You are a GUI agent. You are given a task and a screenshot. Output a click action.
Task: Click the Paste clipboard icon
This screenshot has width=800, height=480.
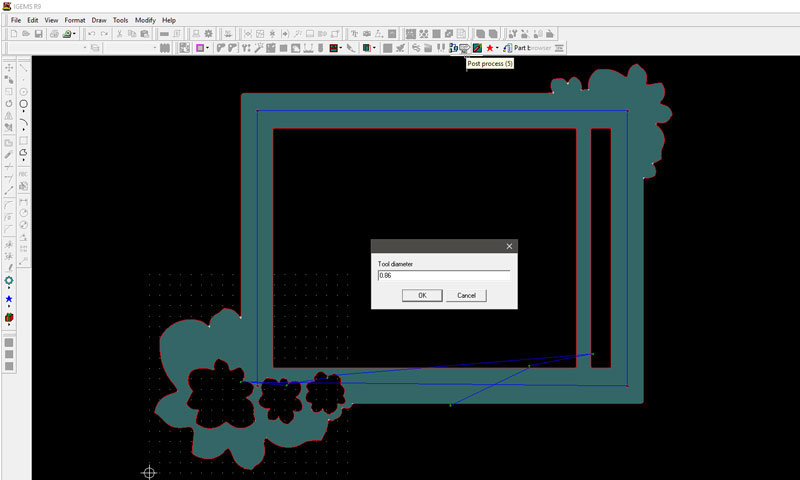coord(144,34)
